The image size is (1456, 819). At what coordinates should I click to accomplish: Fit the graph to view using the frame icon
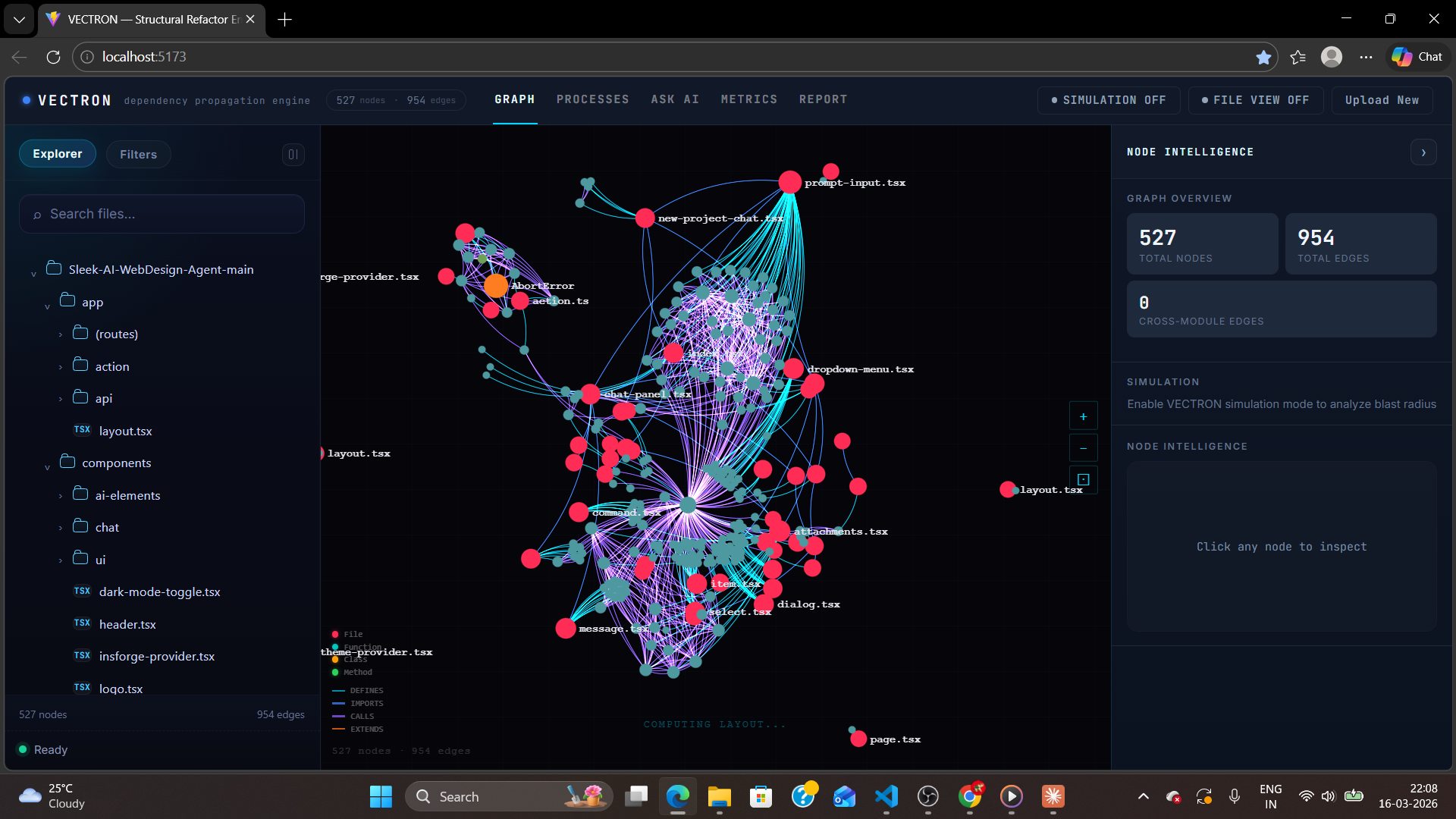1083,479
